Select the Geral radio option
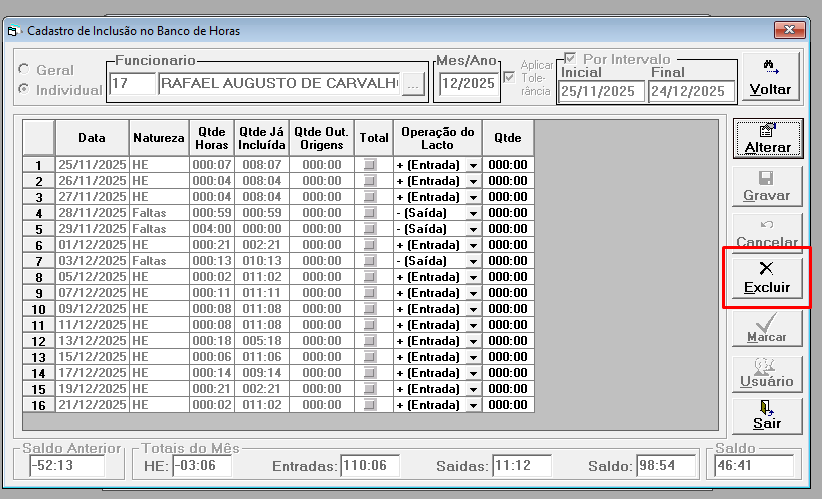This screenshot has width=822, height=499. click(x=24, y=69)
